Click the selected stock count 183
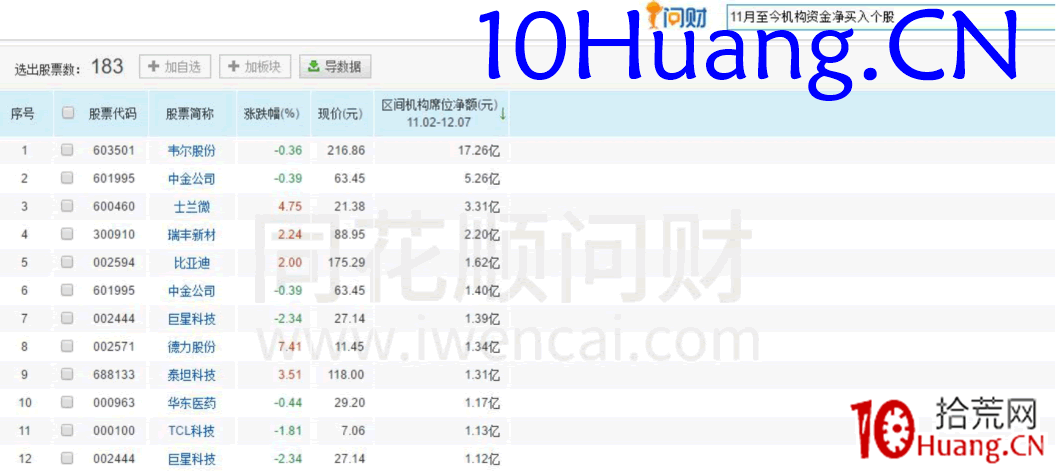This screenshot has height=471, width=1061. click(x=108, y=66)
